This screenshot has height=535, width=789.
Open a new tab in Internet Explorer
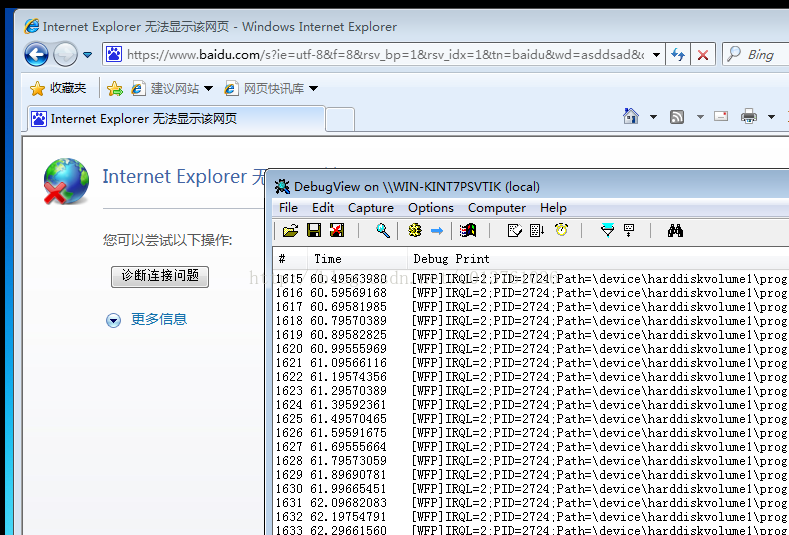pyautogui.click(x=340, y=120)
